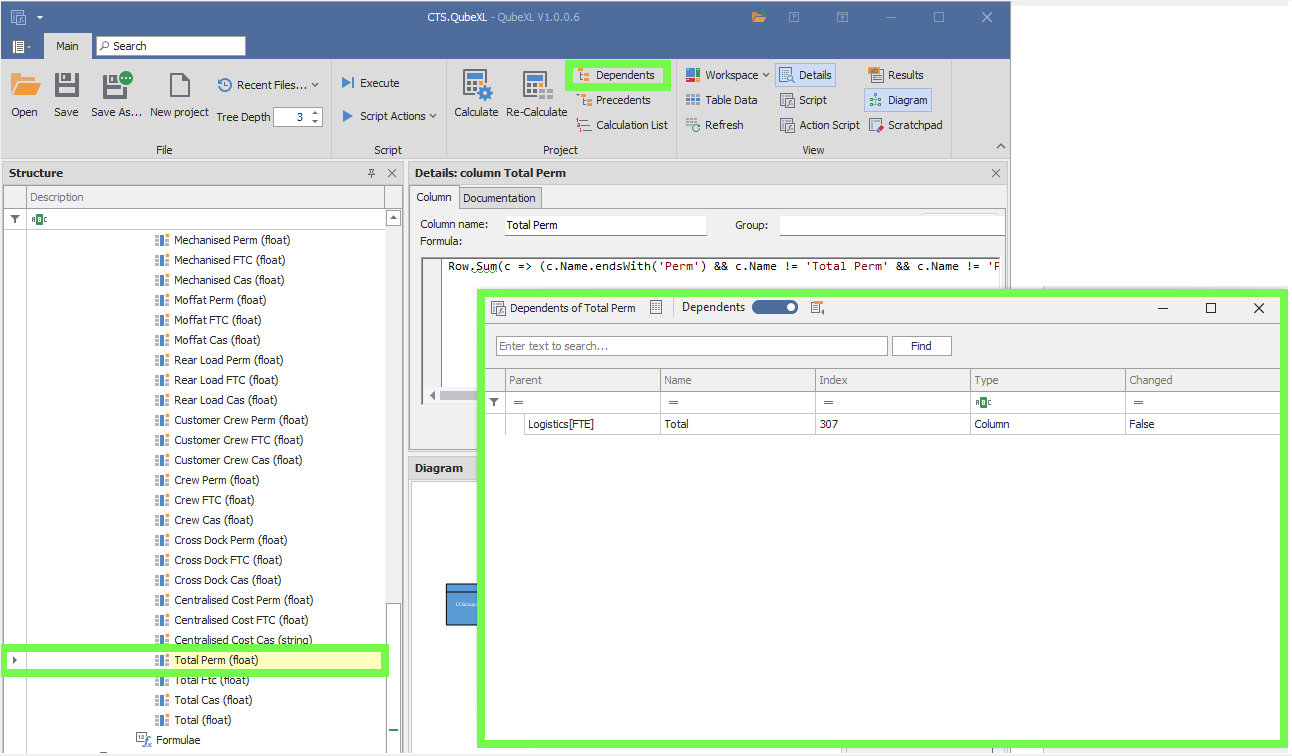Click the Calculate icon in Project group
Screen dimensions: 1292x756
(476, 86)
